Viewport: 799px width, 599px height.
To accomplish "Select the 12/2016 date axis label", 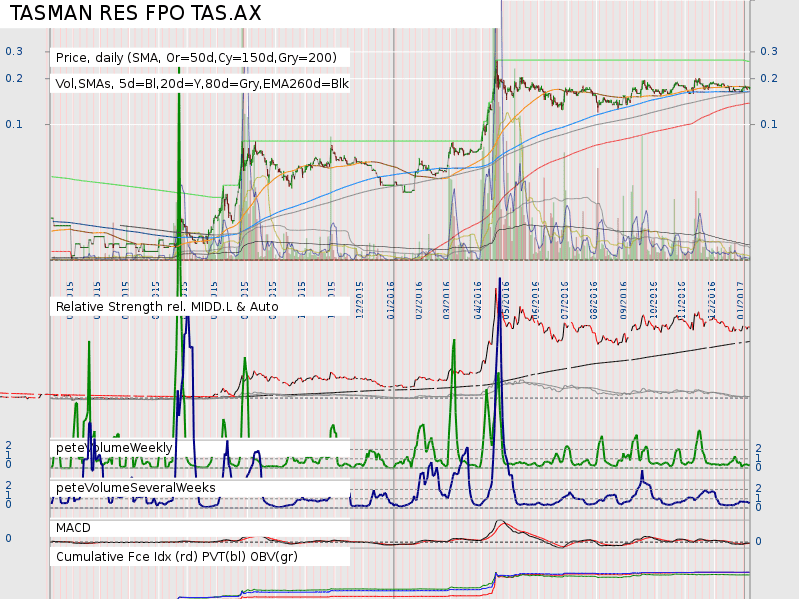I will coord(712,300).
